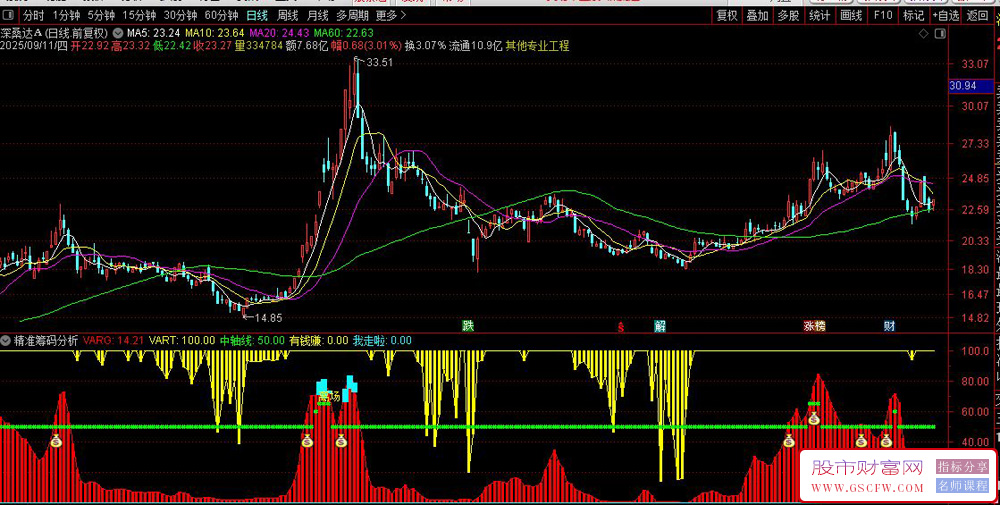The width and height of the screenshot is (1000, 505).
Task: Click the MA20: 24.43 label
Action: [x=278, y=33]
